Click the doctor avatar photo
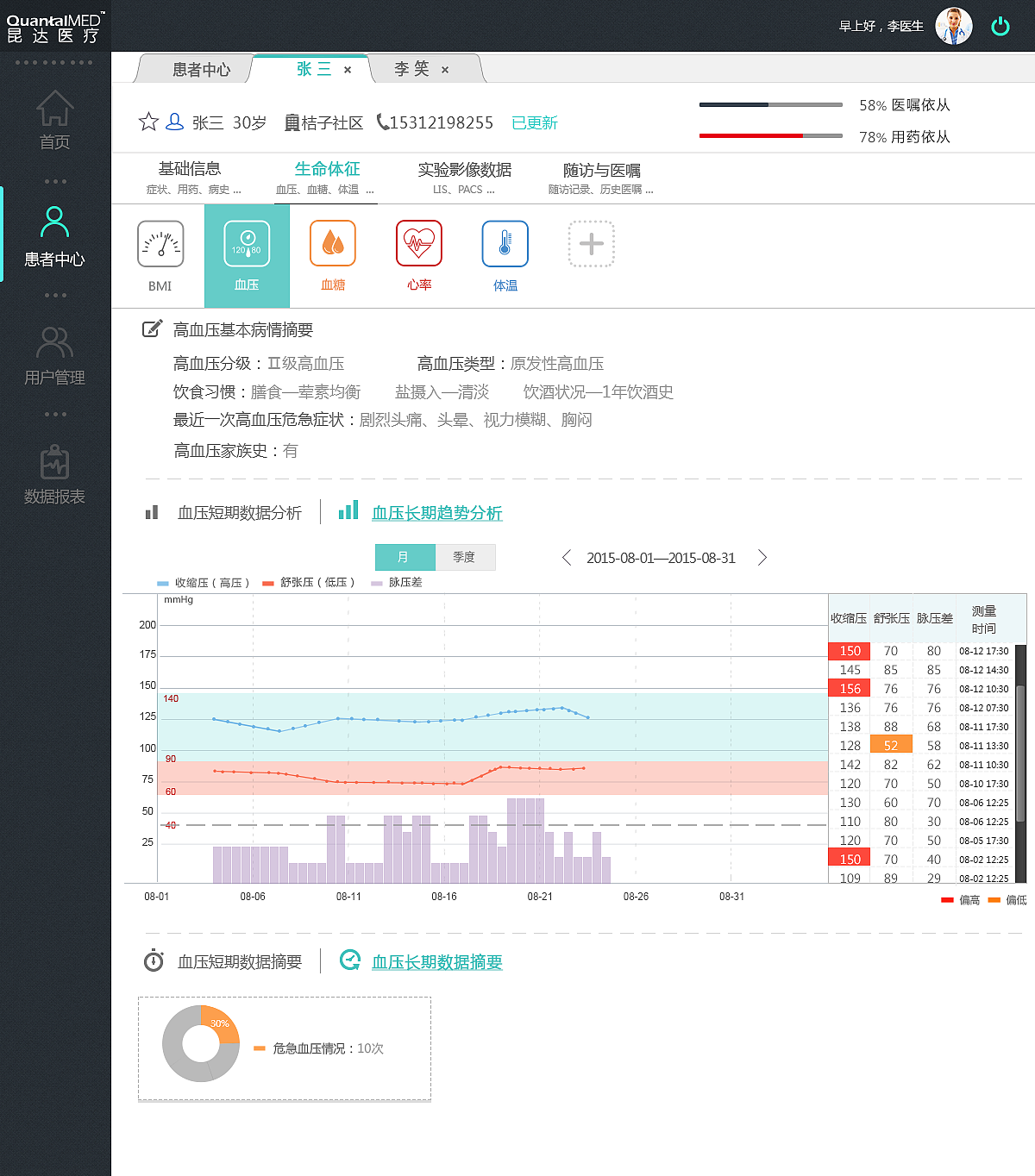 [x=954, y=26]
